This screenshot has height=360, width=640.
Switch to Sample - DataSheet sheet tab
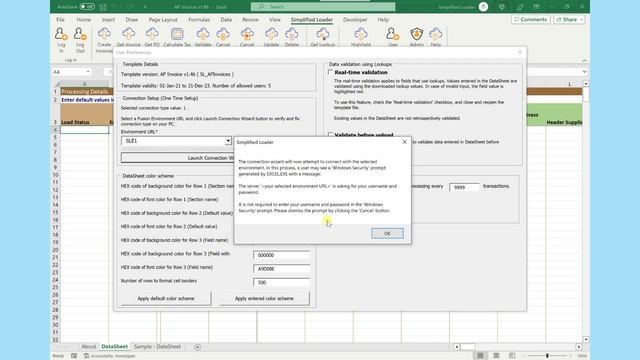click(x=157, y=347)
